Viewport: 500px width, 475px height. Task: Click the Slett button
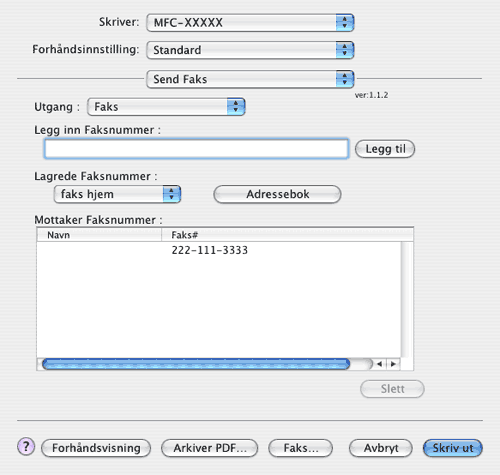pos(392,389)
